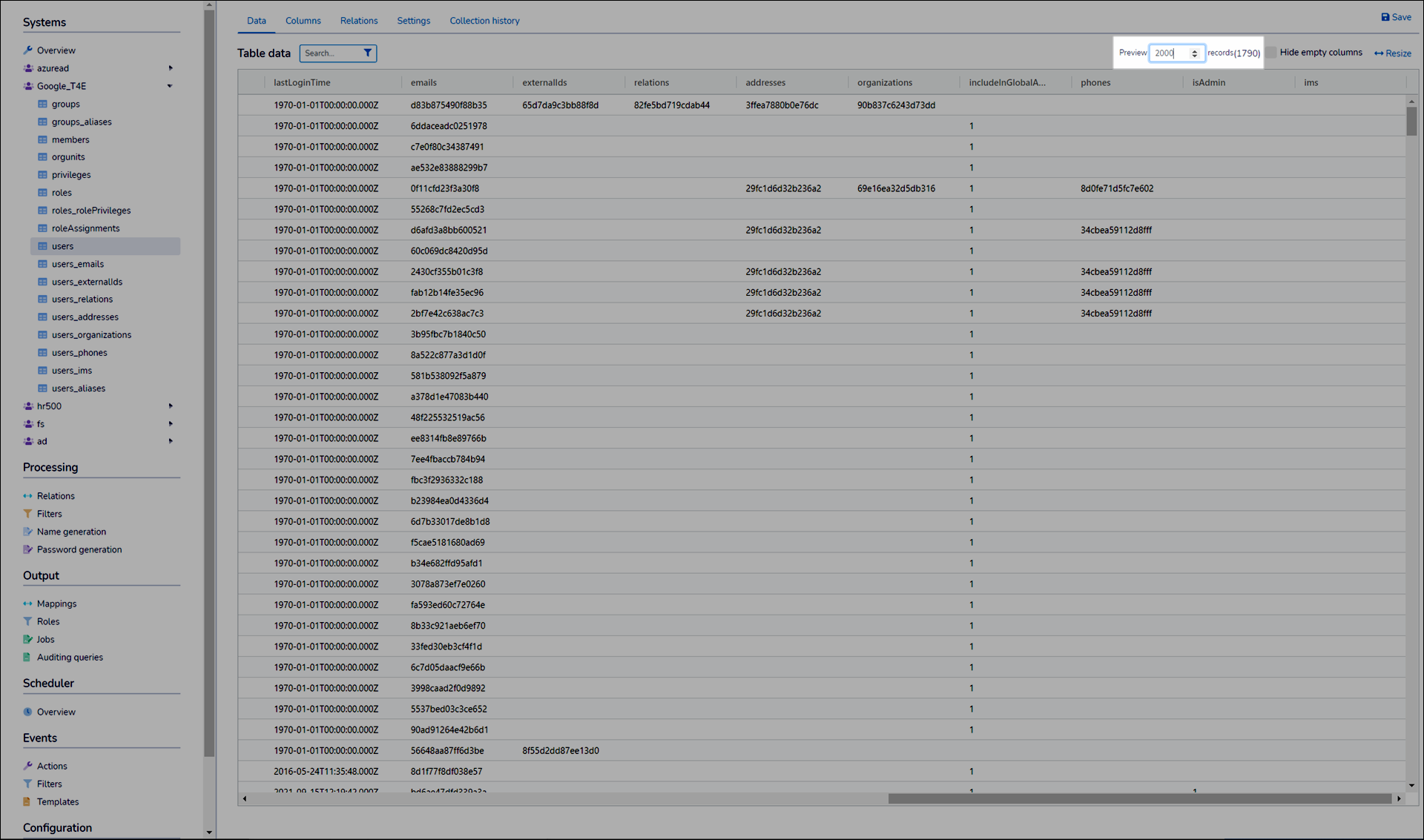The width and height of the screenshot is (1424, 840).
Task: Click the Resize arrows icon
Action: [1378, 53]
